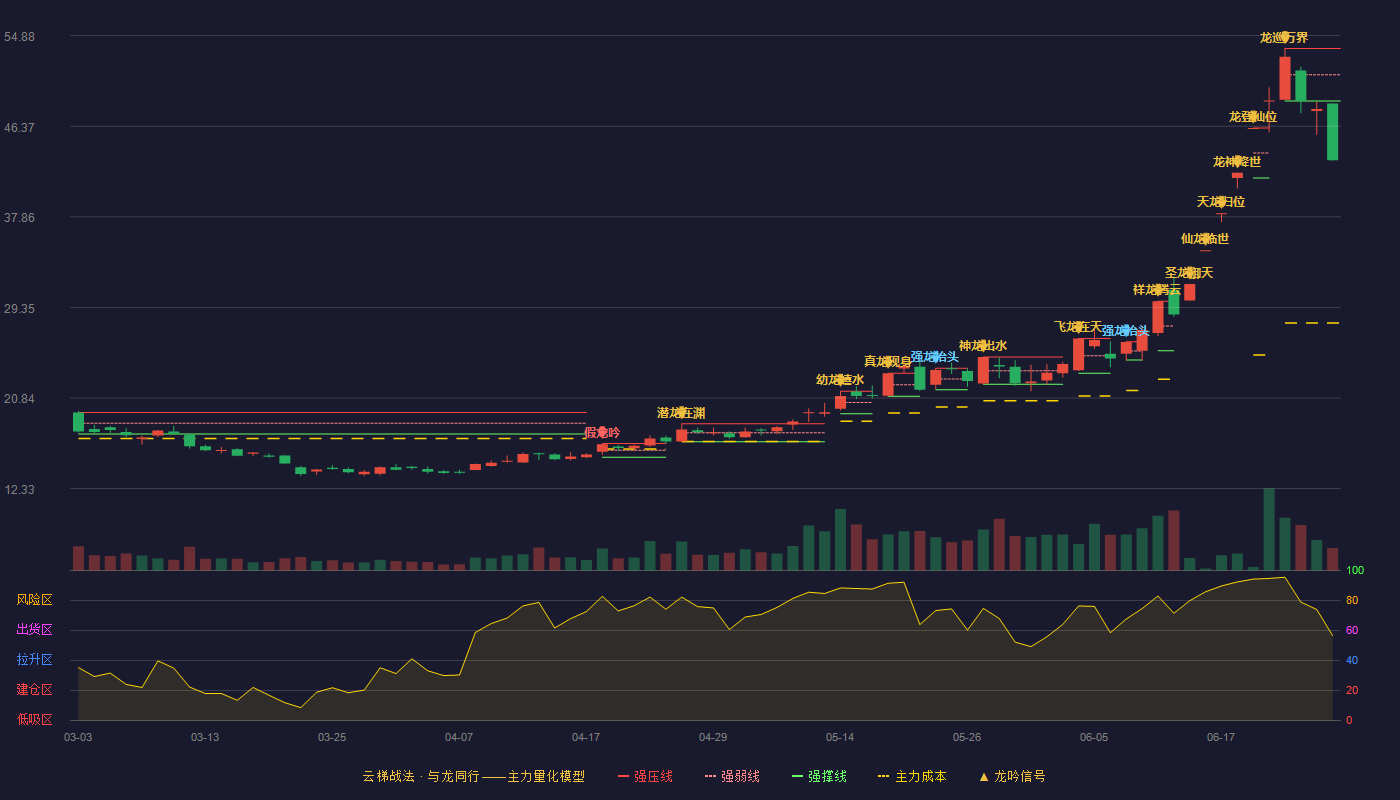Click the 神龙出水 signal marker
The width and height of the screenshot is (1400, 800).
click(983, 346)
